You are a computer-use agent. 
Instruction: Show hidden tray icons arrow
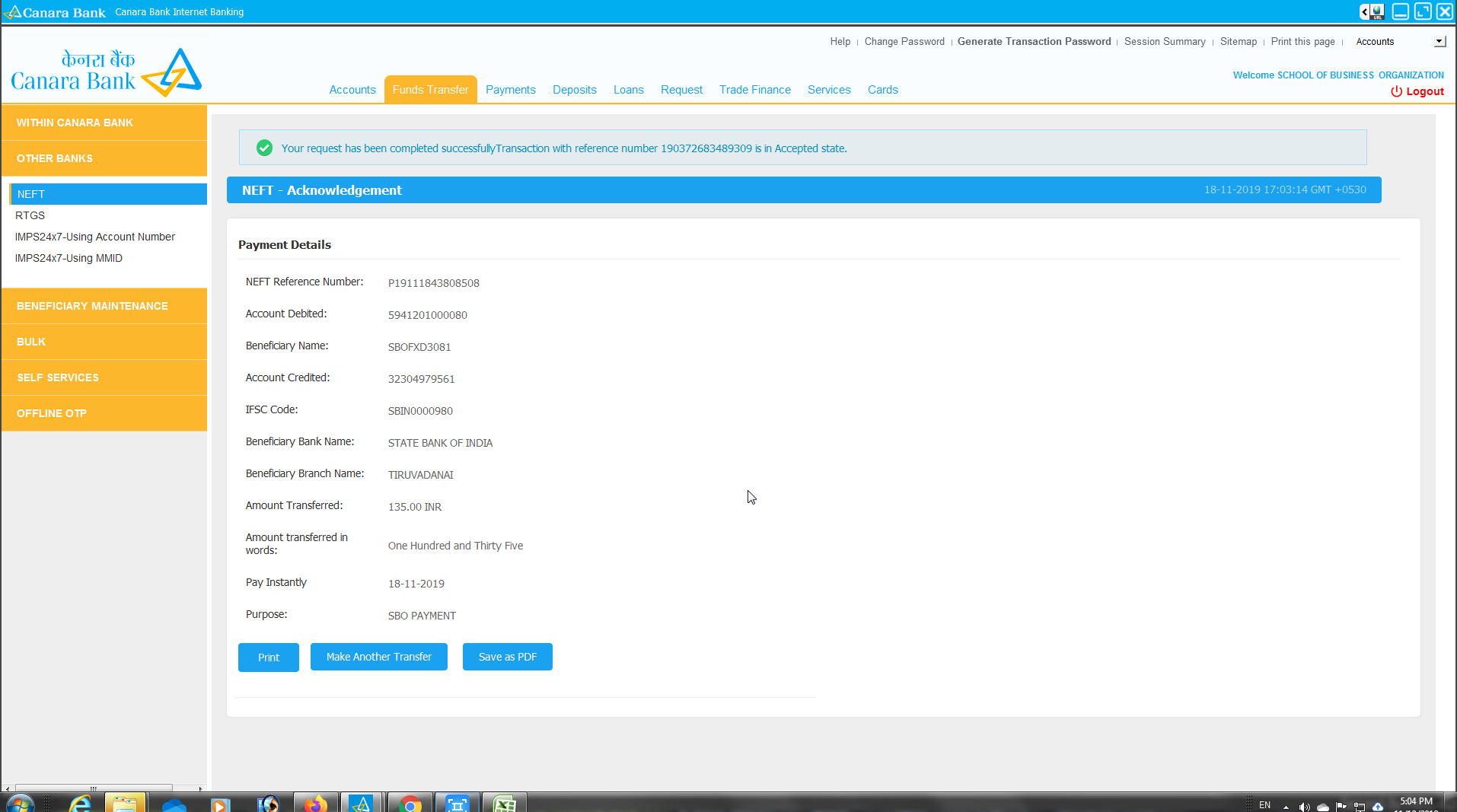[x=1286, y=807]
